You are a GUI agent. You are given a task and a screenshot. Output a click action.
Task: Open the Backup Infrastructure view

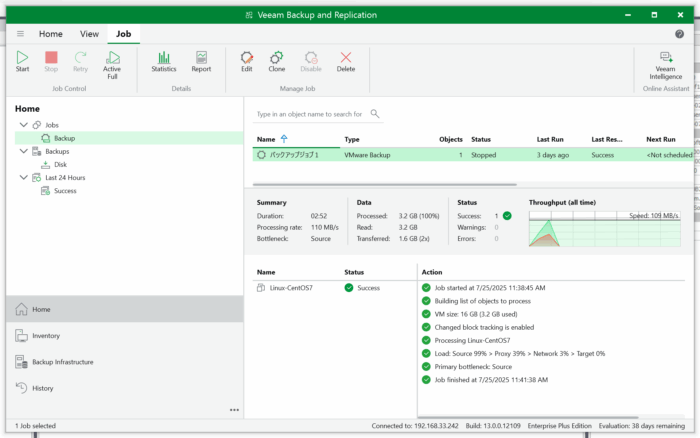point(125,362)
